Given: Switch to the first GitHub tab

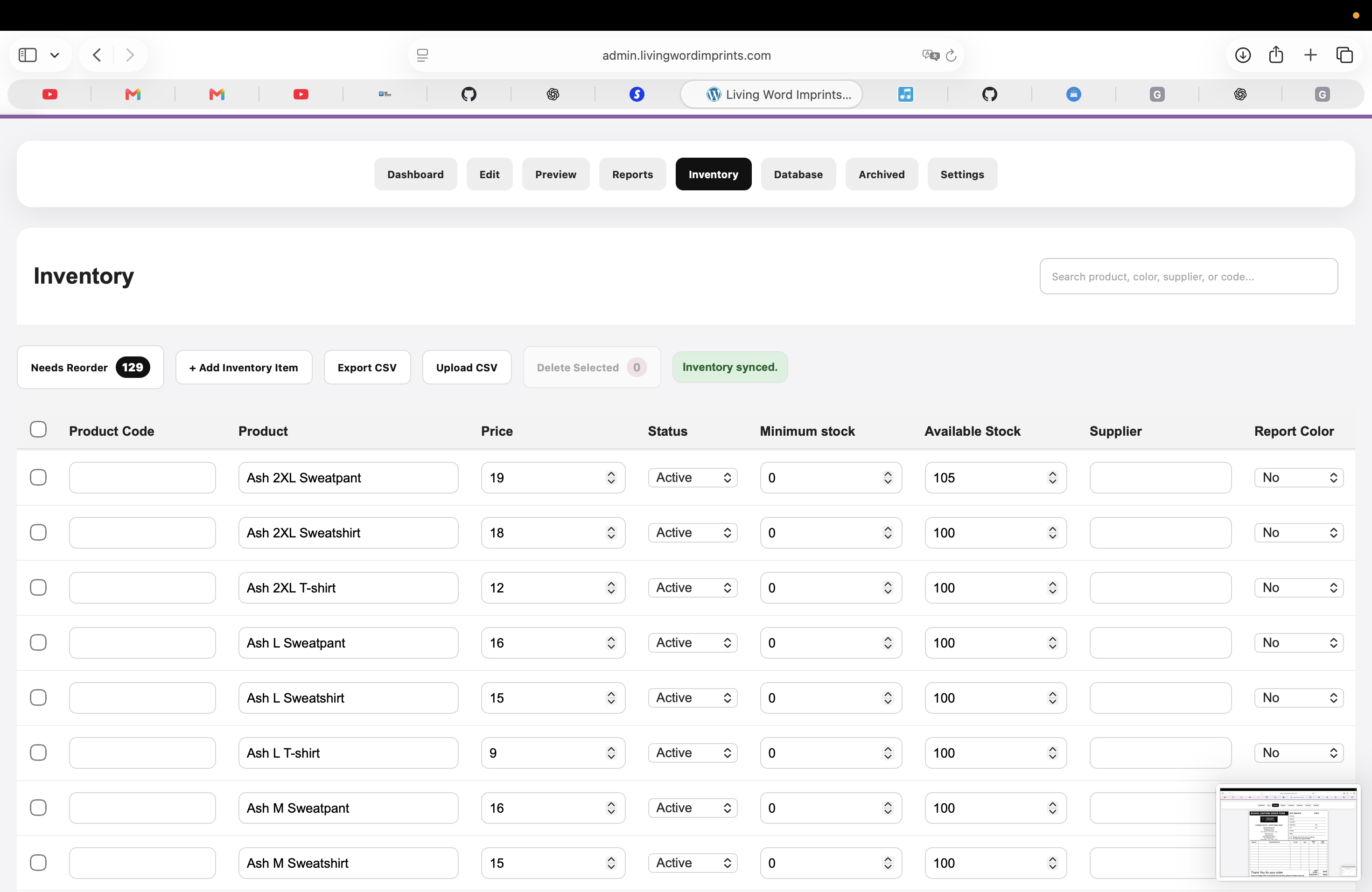Looking at the screenshot, I should (x=469, y=95).
